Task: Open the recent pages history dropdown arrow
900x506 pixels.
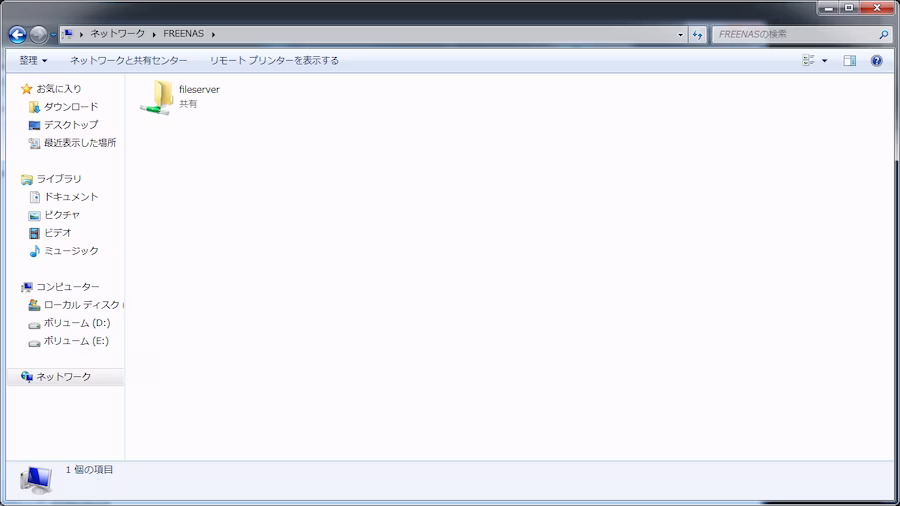Action: point(53,35)
